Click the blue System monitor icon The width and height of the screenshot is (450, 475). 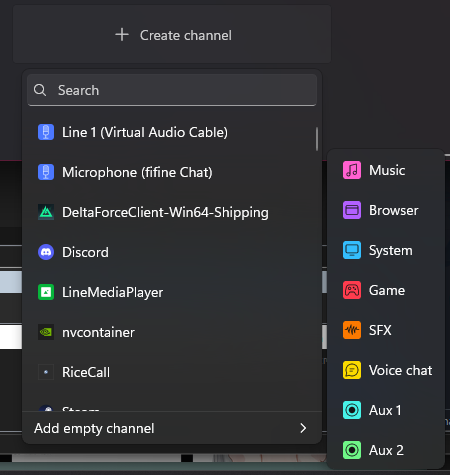point(352,250)
